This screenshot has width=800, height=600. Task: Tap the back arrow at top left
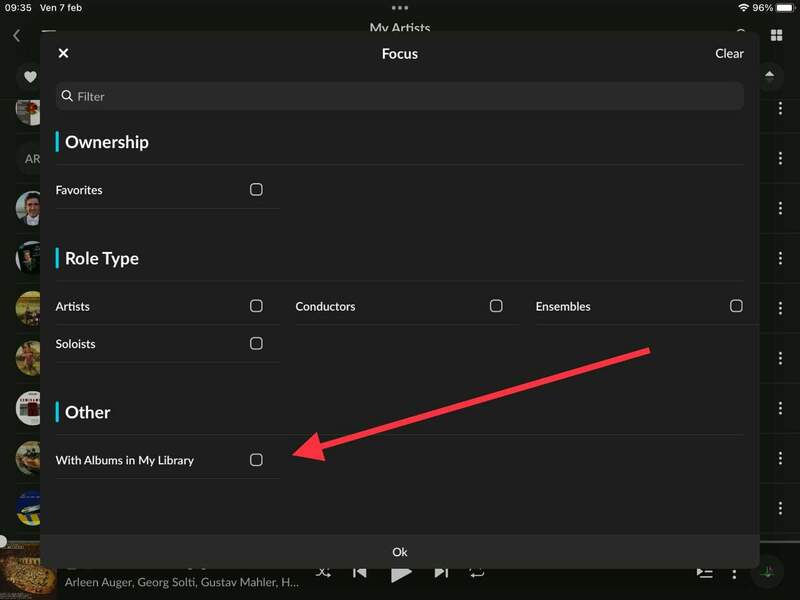coord(16,35)
